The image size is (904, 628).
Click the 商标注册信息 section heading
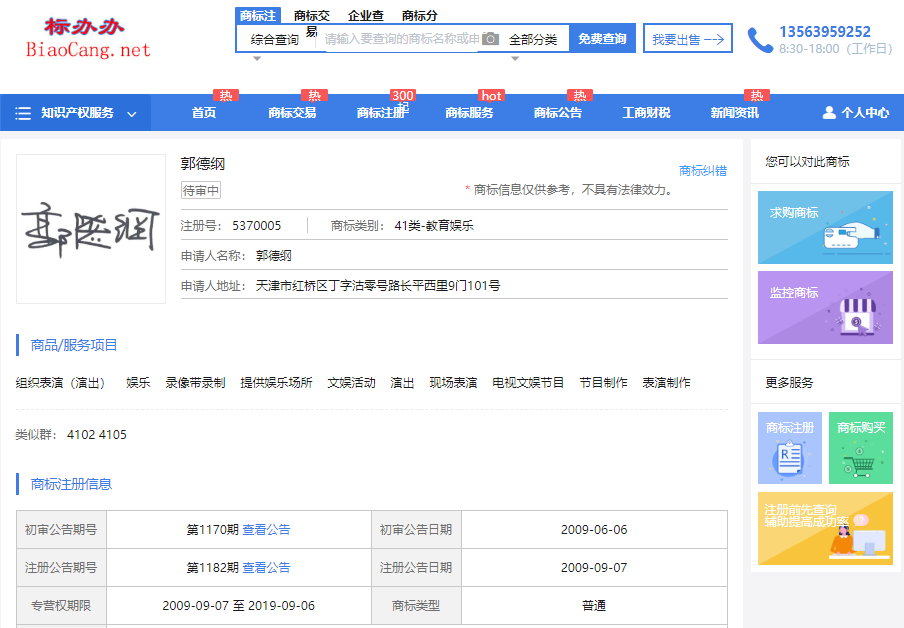point(71,484)
